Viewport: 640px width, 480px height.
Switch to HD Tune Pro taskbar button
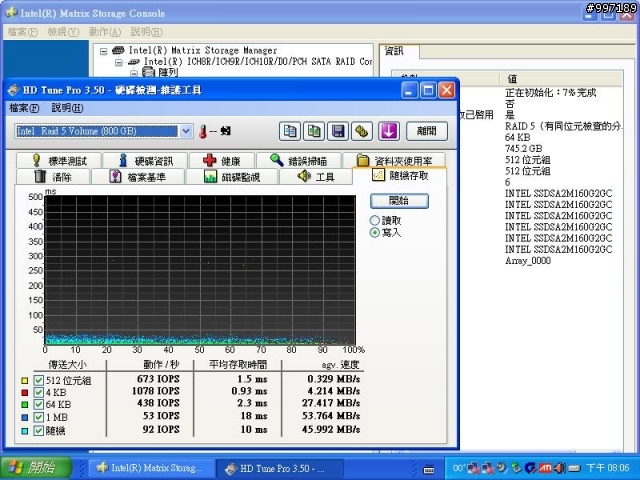point(280,468)
